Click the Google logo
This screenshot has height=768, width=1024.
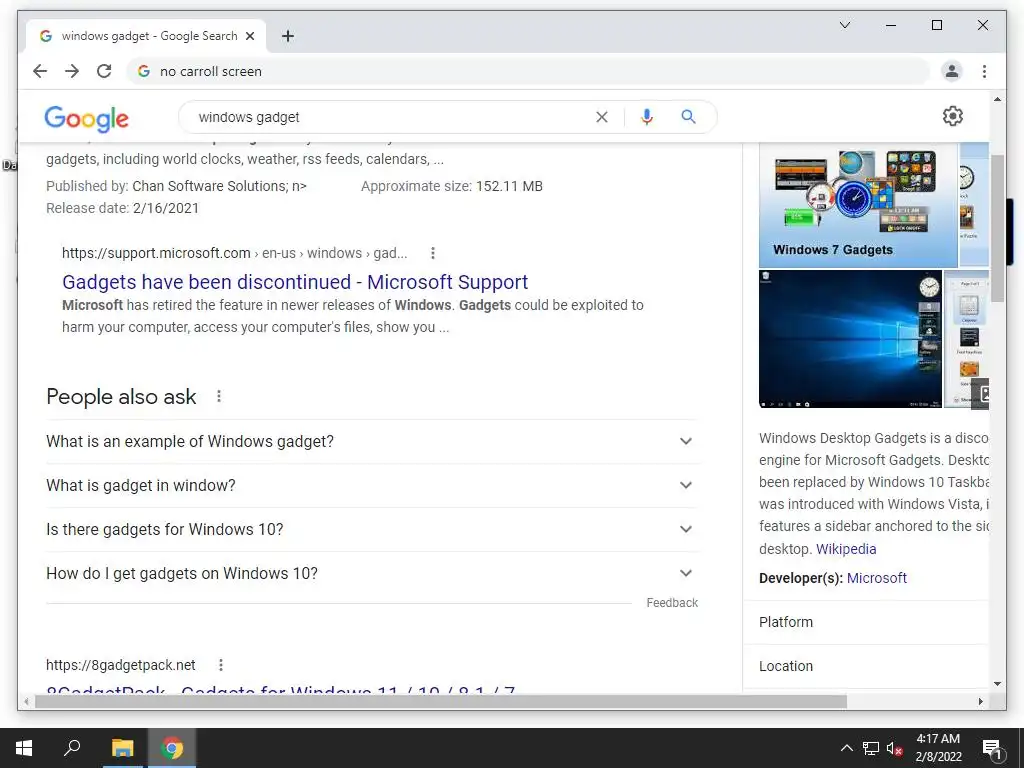(86, 118)
